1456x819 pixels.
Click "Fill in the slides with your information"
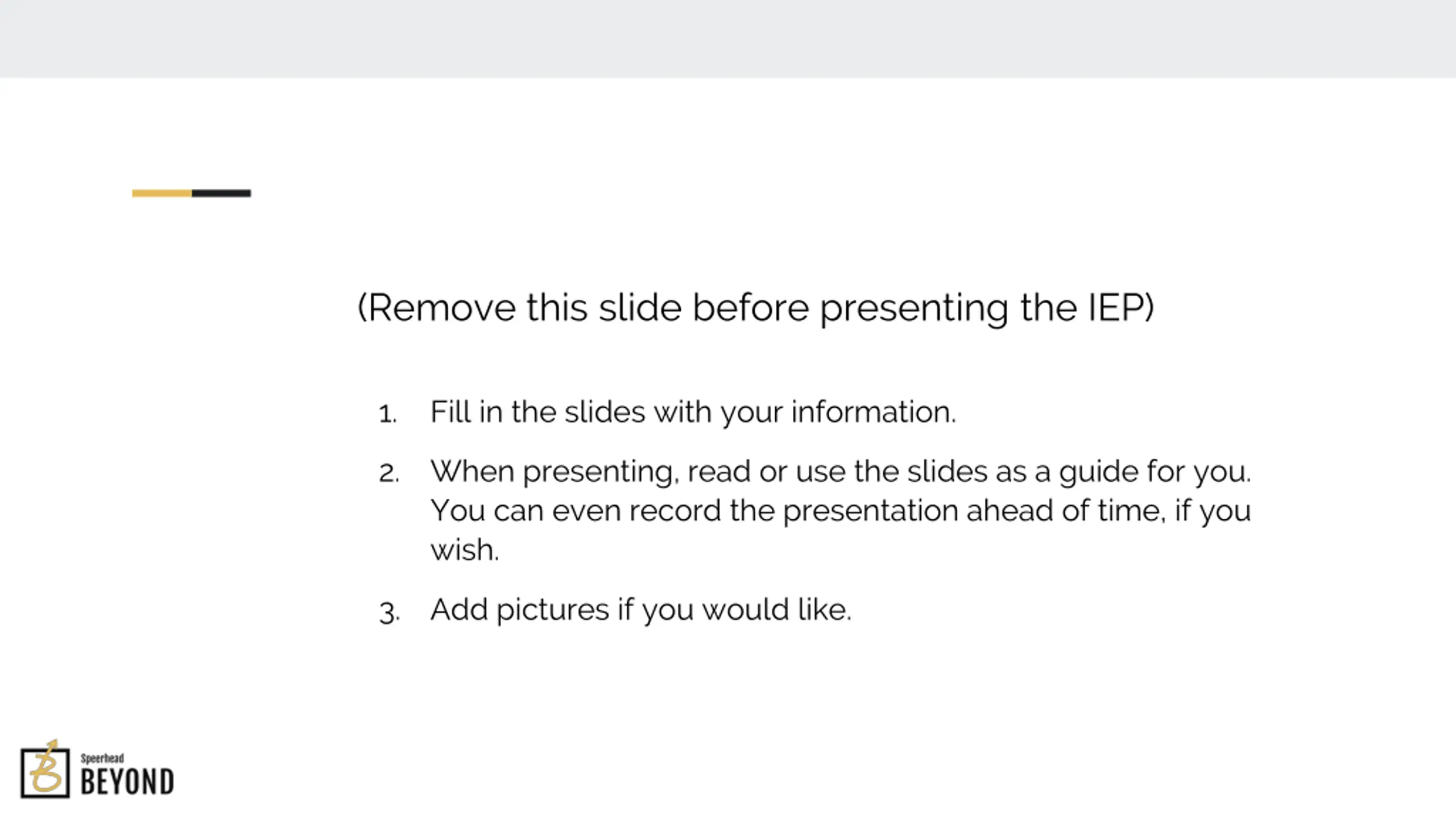[693, 412]
